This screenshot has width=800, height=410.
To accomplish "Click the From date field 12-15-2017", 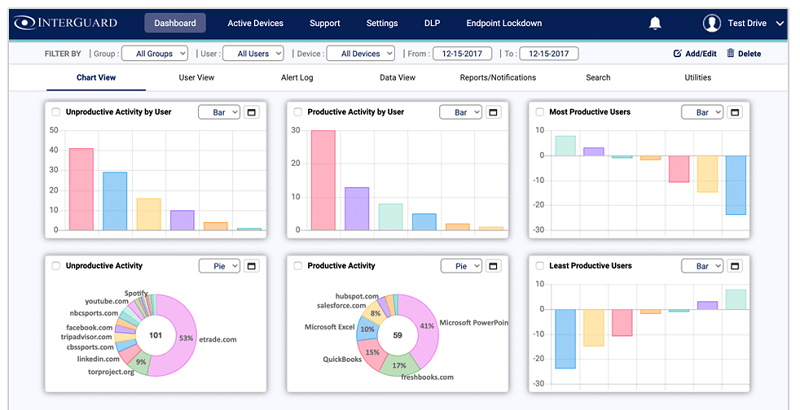I will click(462, 54).
